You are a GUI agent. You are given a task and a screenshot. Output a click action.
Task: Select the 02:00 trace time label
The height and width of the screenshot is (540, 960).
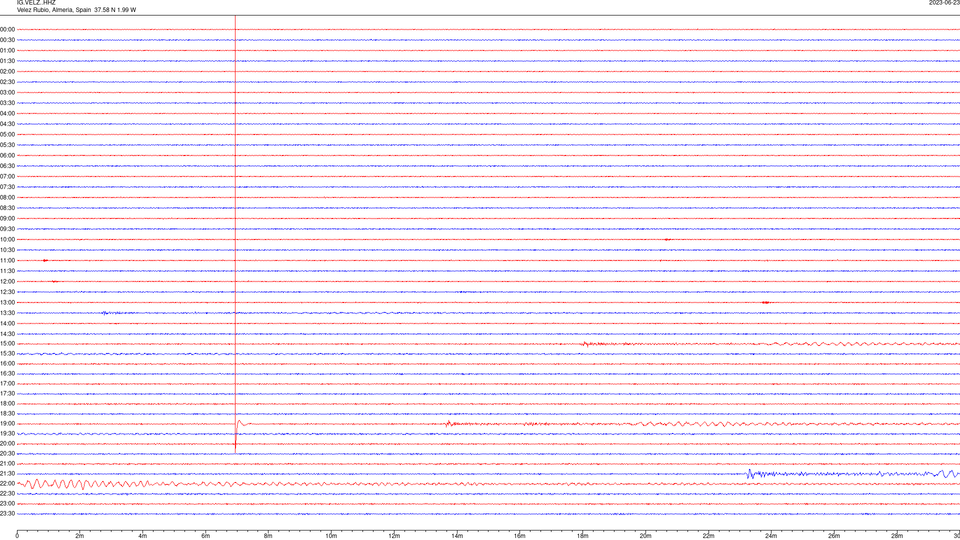click(x=7, y=72)
